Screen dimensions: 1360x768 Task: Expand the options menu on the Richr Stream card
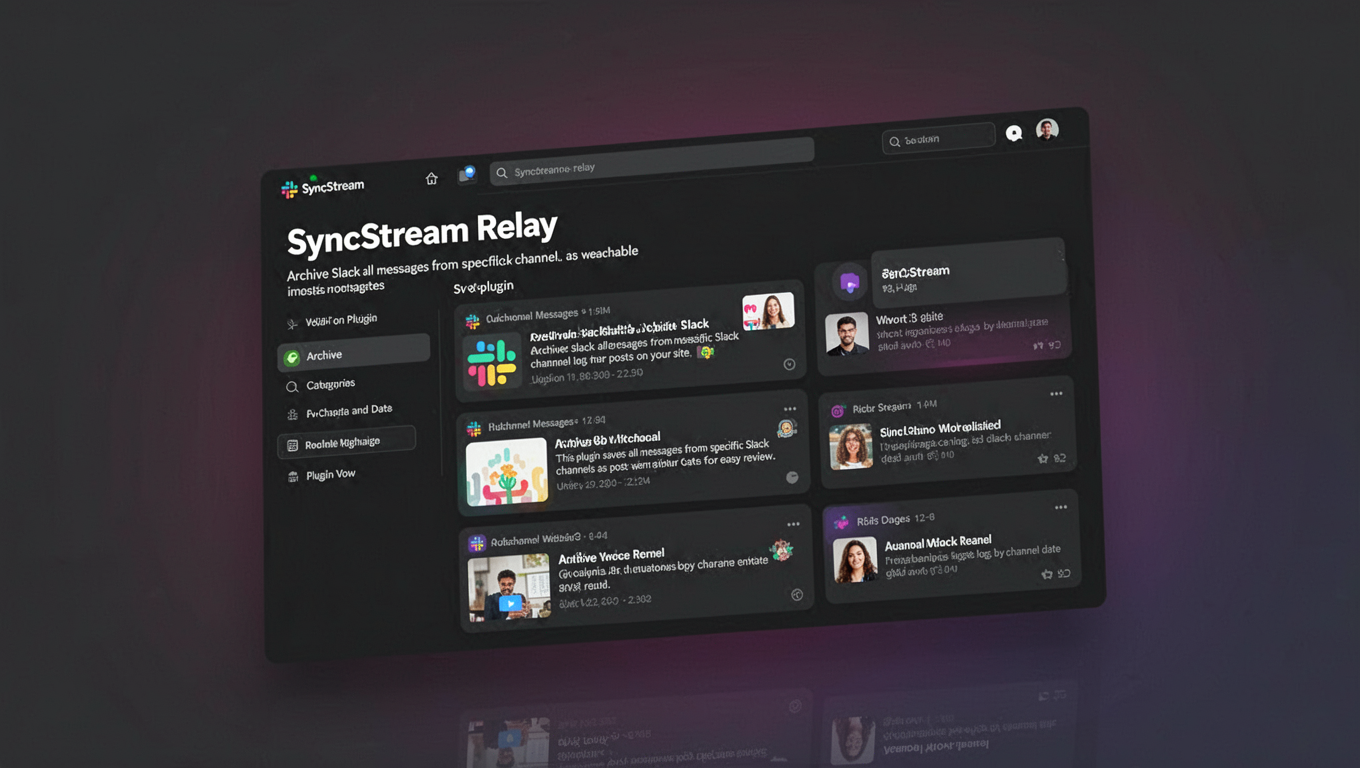click(1057, 394)
